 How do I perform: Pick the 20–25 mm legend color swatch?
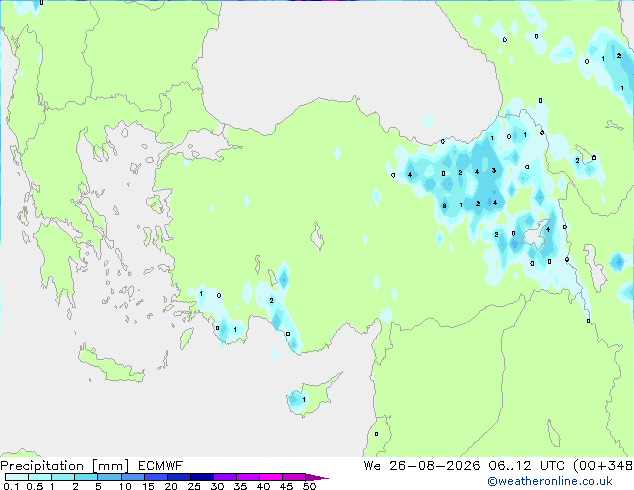(x=178, y=477)
